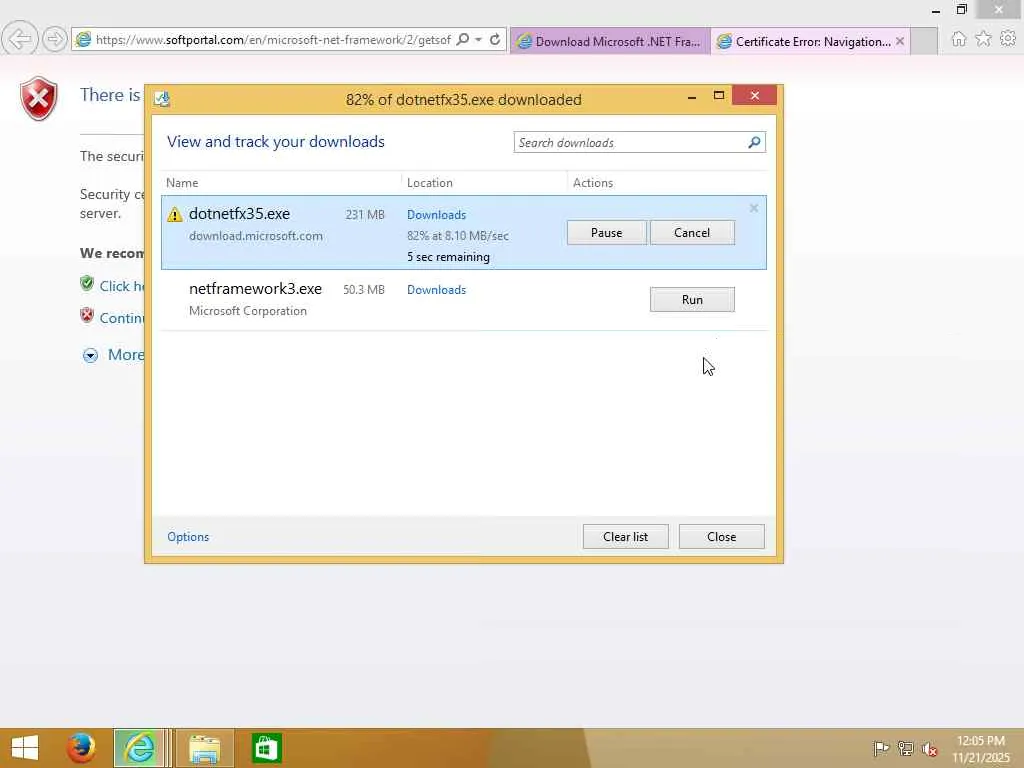
Task: Open the Windows Start button
Action: pyautogui.click(x=25, y=748)
